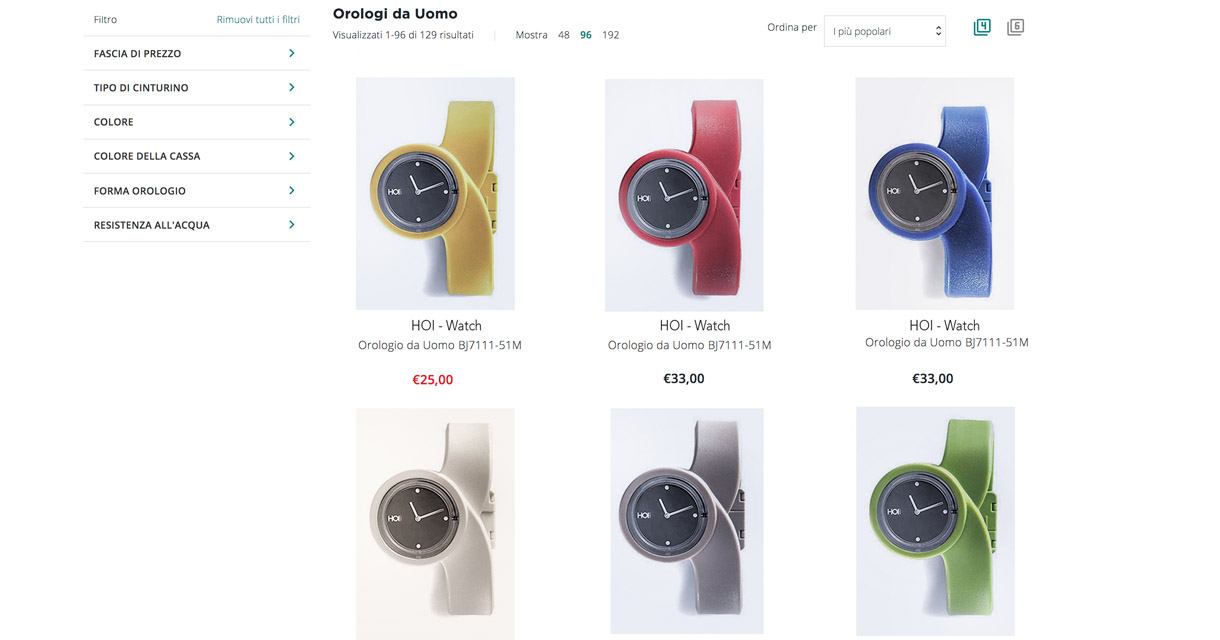Open the Ordina per sort dropdown
This screenshot has width=1220, height=640.
click(884, 32)
